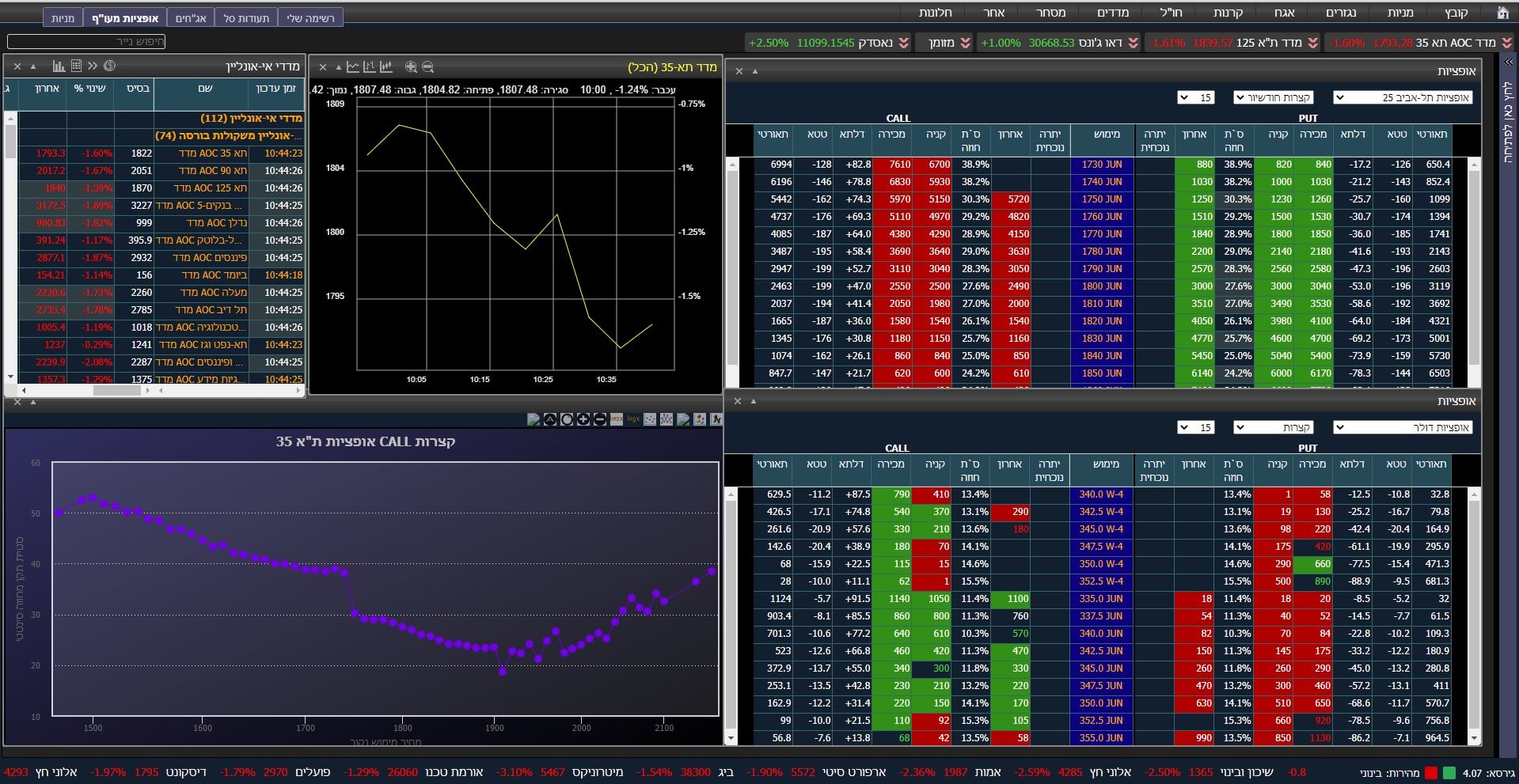Viewport: 1519px width, 784px height.
Task: Open the אופציות תל-אביב 25 dropdown
Action: 1402,97
